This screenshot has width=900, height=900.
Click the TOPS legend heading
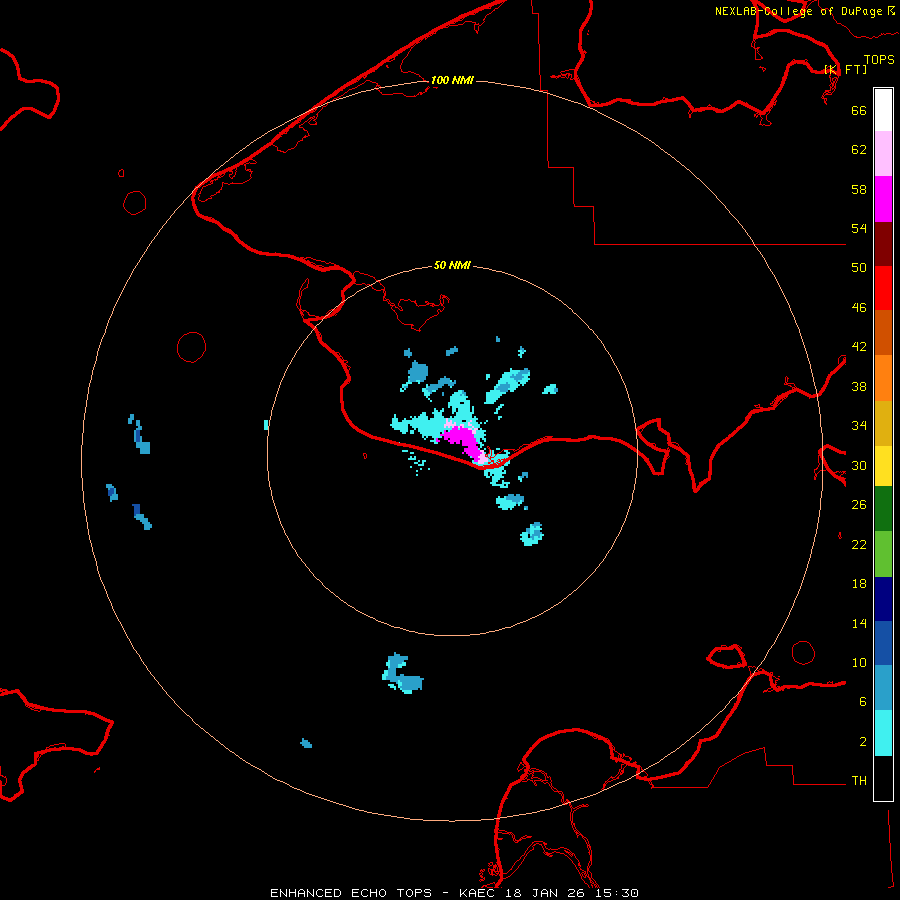(879, 60)
